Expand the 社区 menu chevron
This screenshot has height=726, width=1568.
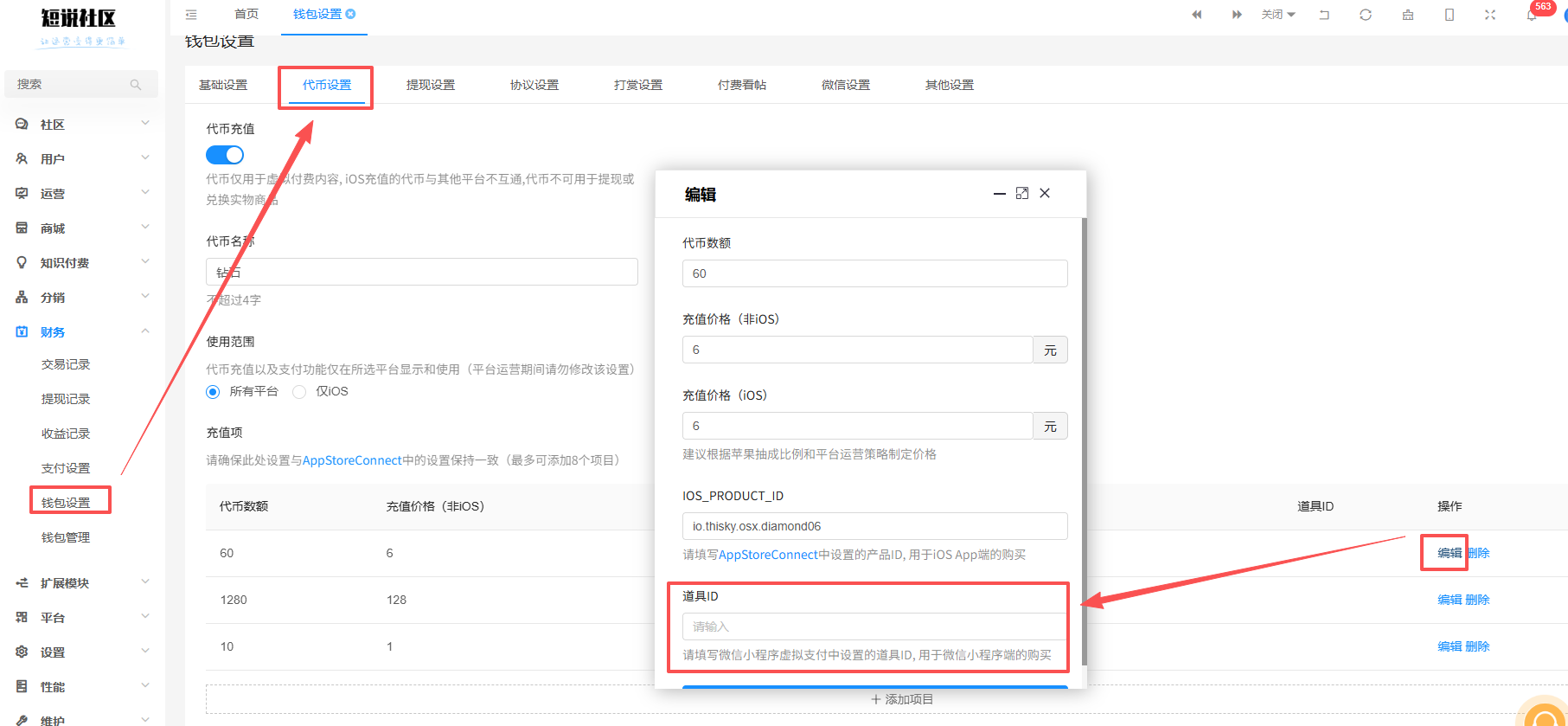[x=145, y=124]
